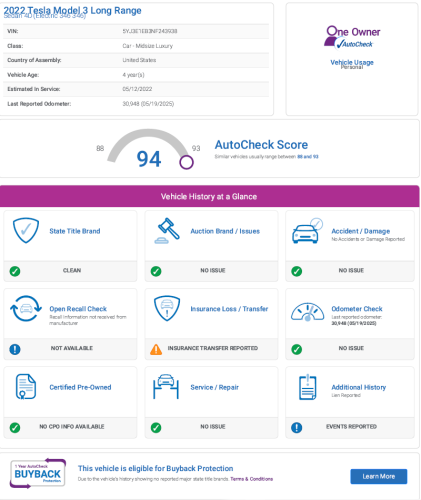Click the Buyback Protection badge logo
The height and width of the screenshot is (500, 421).
(38, 474)
